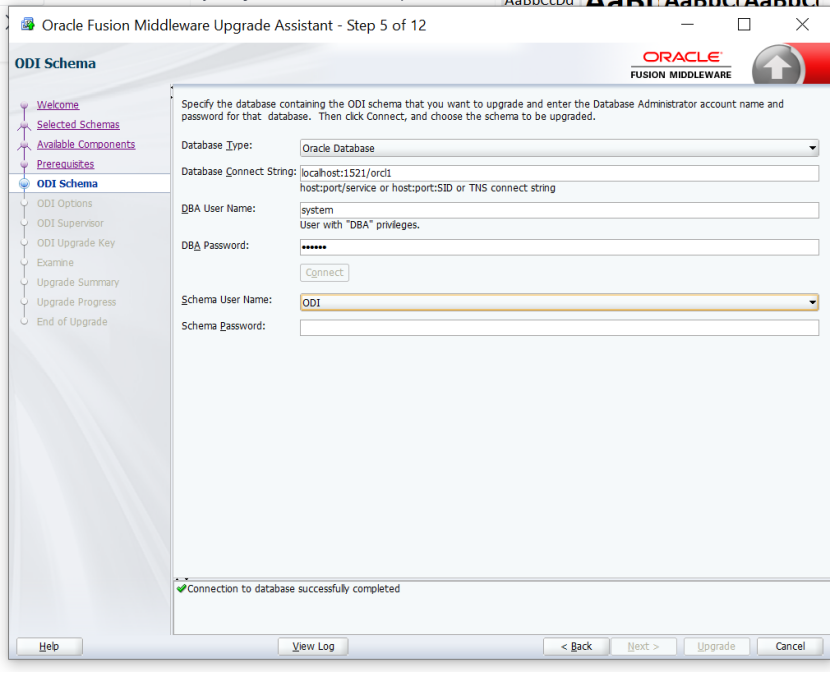
Task: Open the Selected Schemas step link
Action: pos(78,125)
